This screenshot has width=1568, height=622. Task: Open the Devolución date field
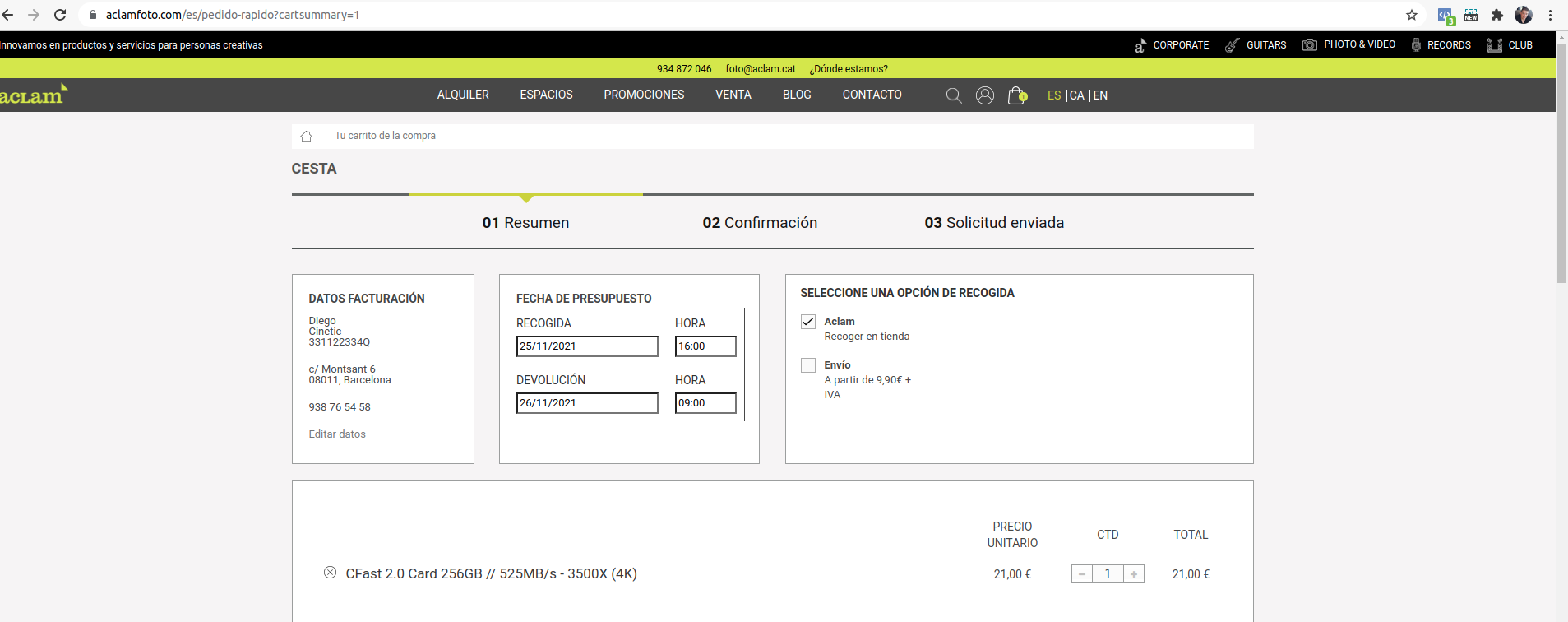587,403
